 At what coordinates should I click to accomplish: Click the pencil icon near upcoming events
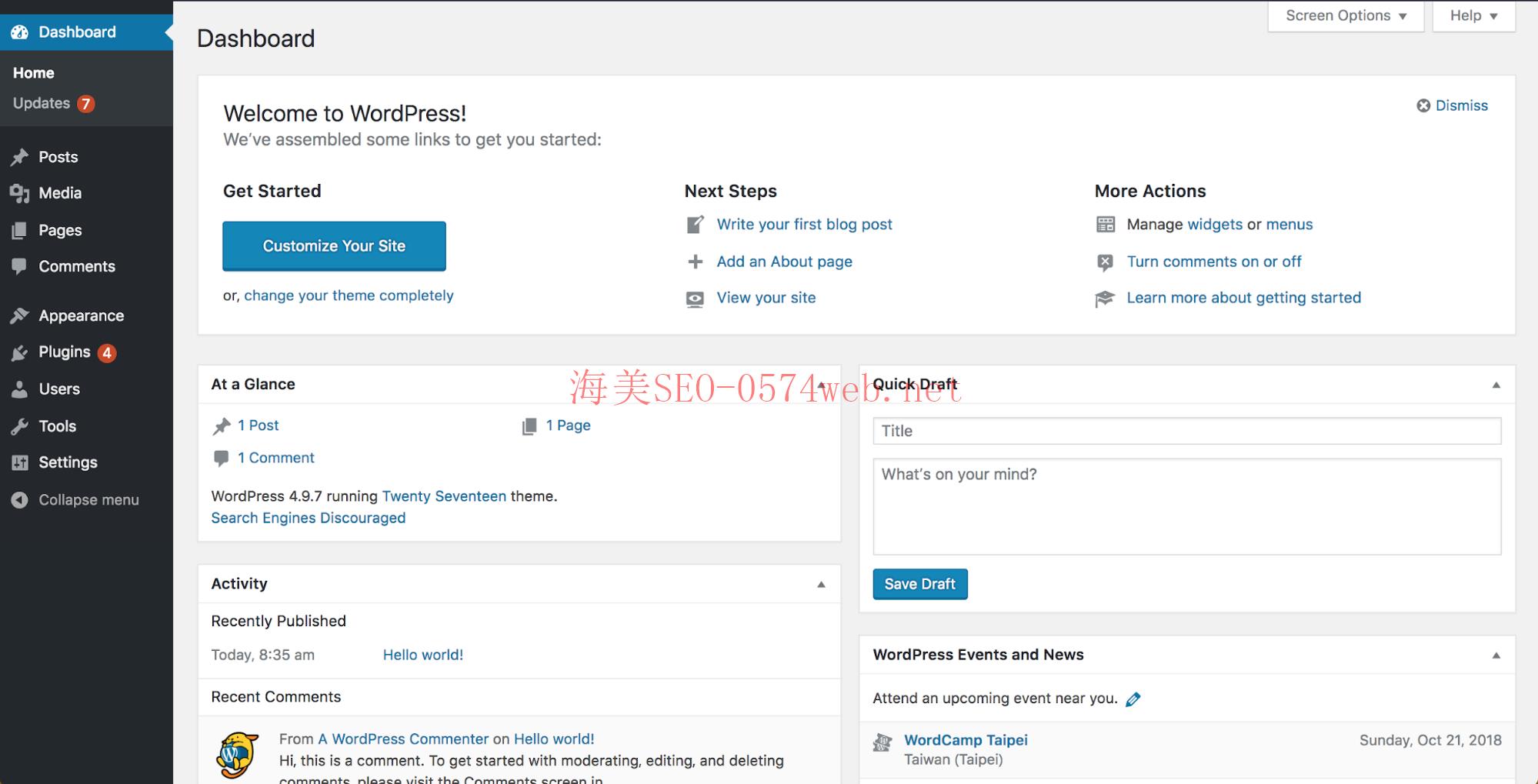(1133, 699)
